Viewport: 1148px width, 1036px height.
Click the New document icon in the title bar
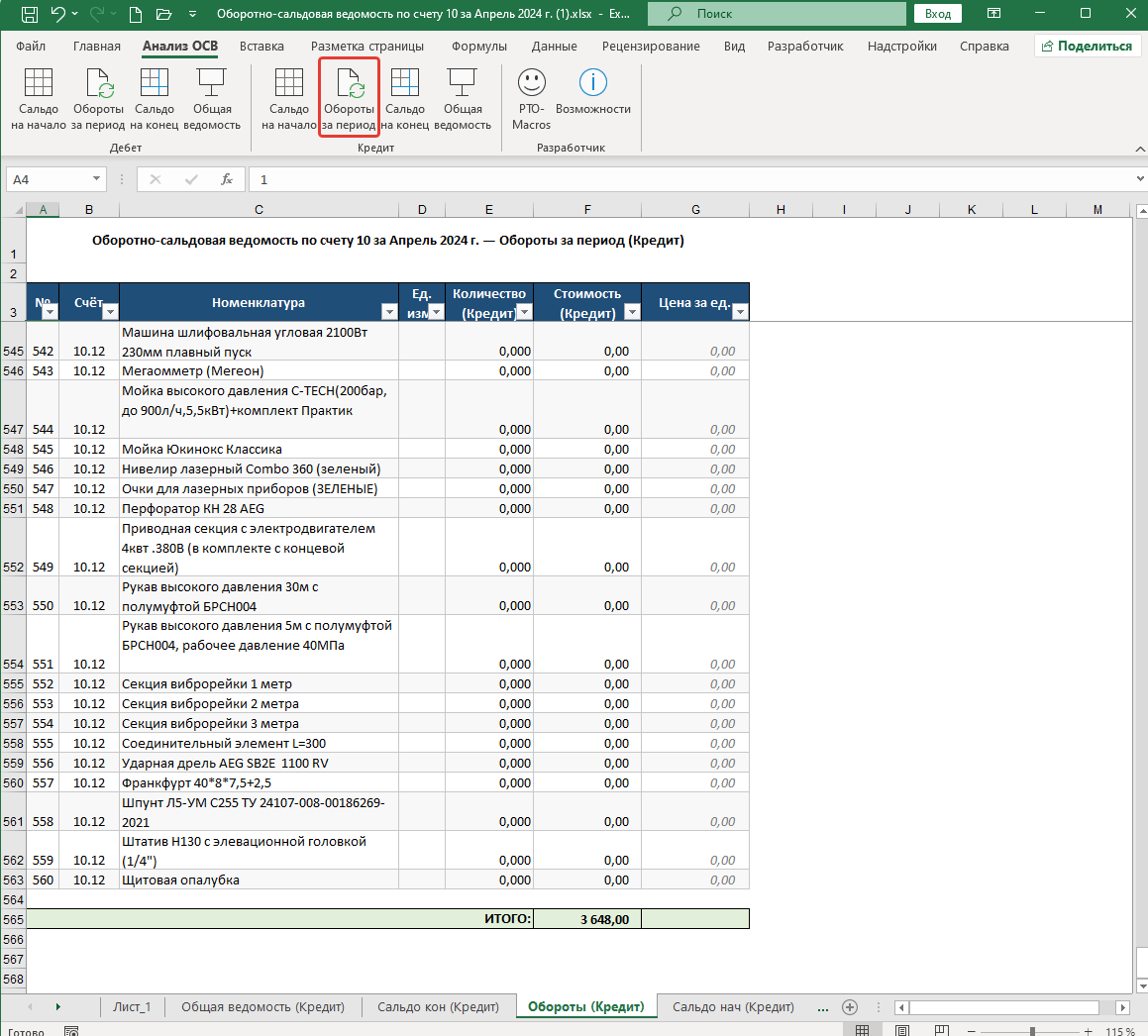(135, 13)
